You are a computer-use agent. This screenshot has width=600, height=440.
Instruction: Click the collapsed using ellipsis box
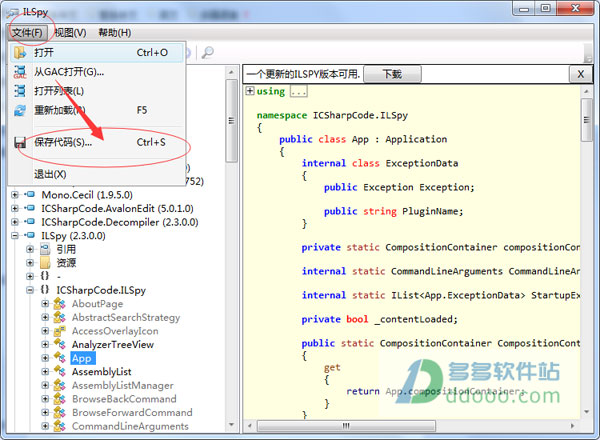click(298, 91)
